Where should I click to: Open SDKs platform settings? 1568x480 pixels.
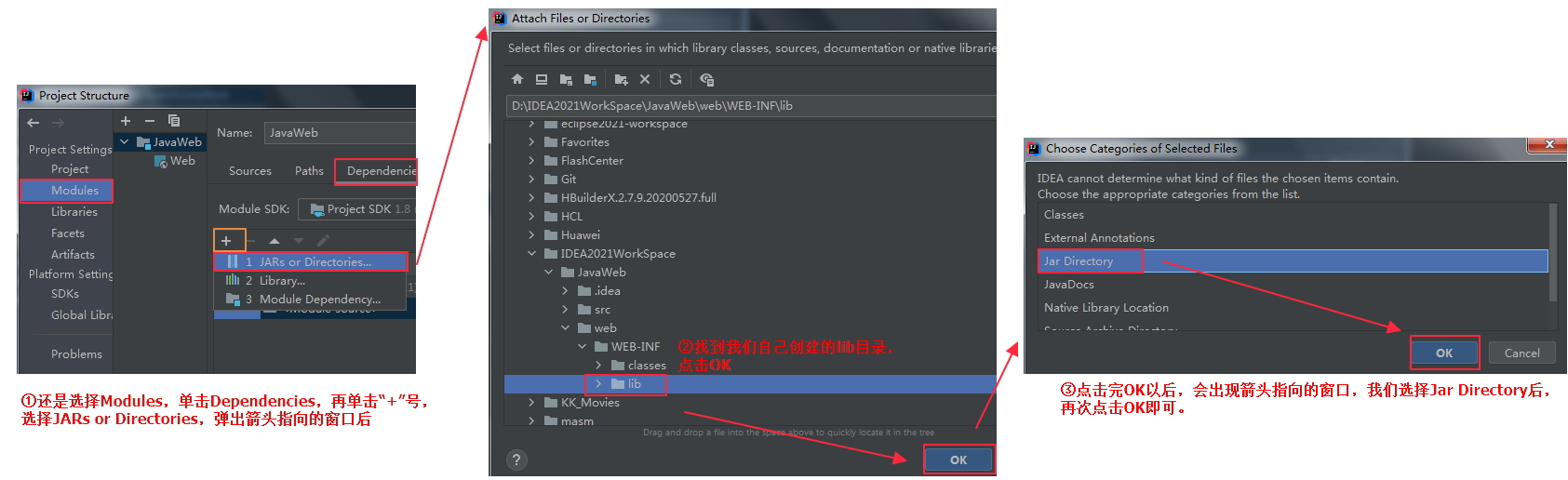65,294
